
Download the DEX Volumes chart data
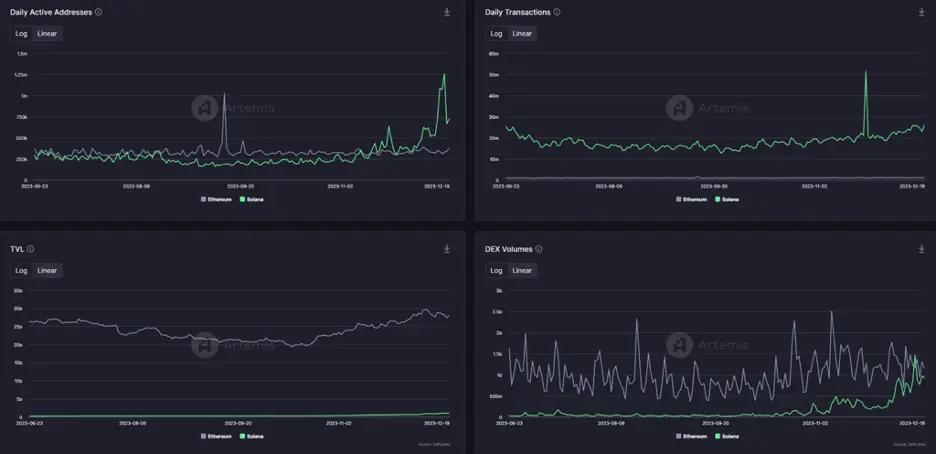(x=921, y=249)
